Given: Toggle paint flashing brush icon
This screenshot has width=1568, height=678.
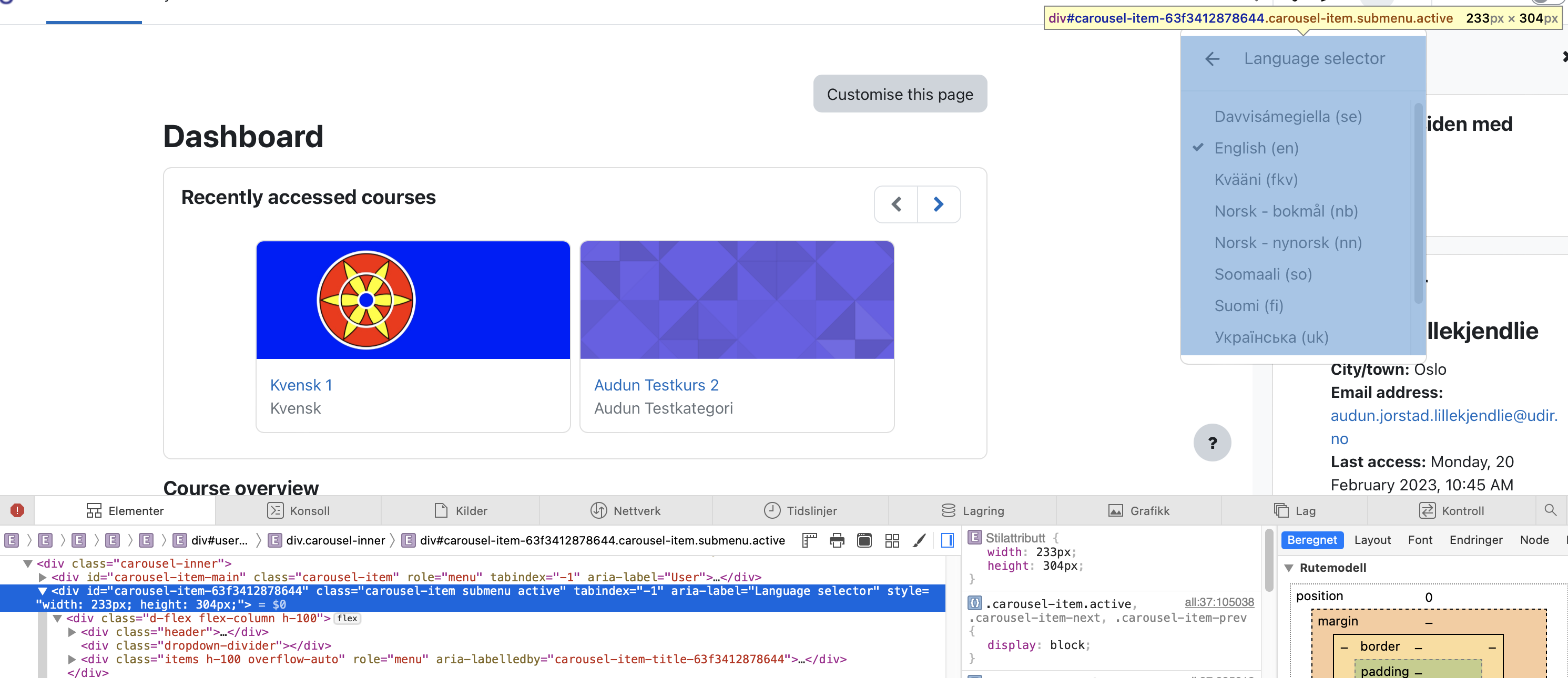Looking at the screenshot, I should 920,540.
